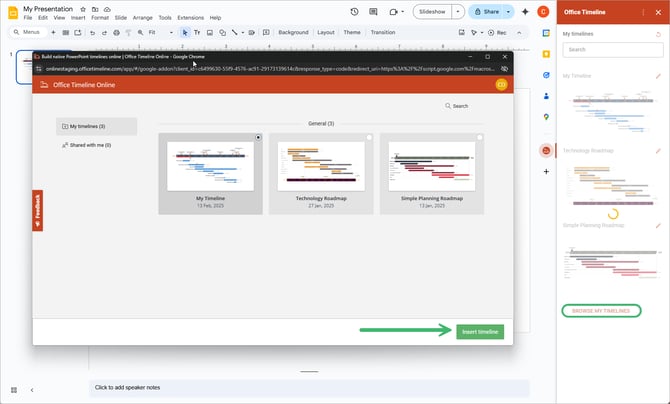Click the add comment toolbar icon
The image size is (670, 404).
click(x=266, y=32)
